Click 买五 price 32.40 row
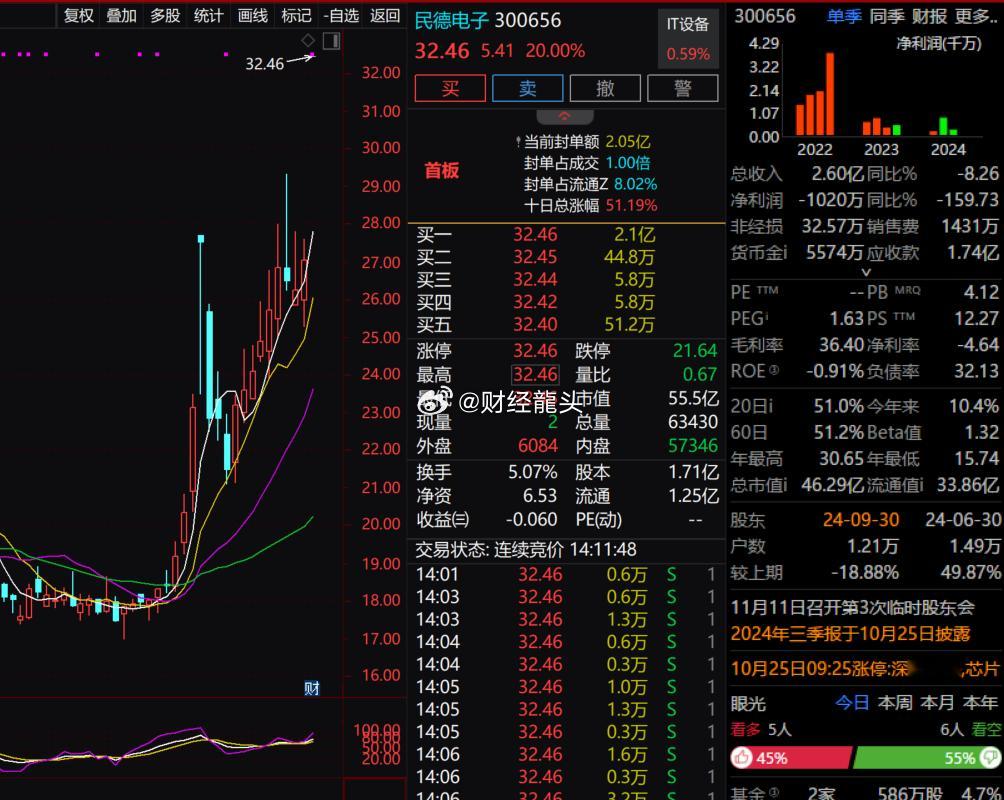 click(567, 325)
